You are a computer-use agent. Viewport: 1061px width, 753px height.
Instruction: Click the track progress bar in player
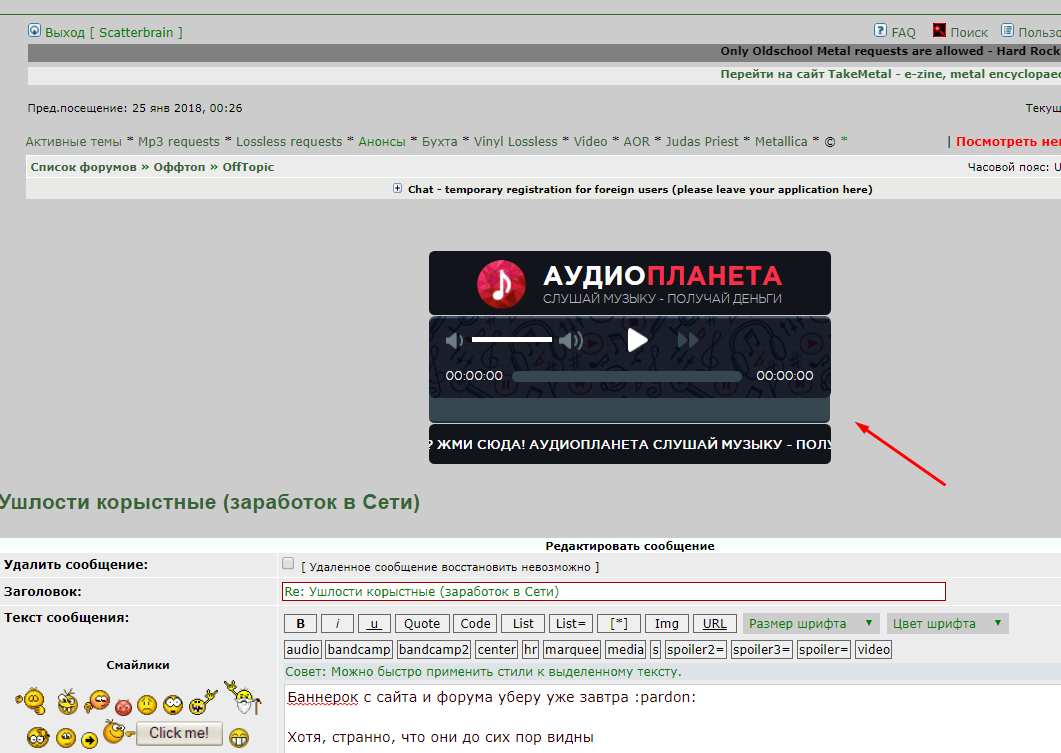[x=627, y=376]
